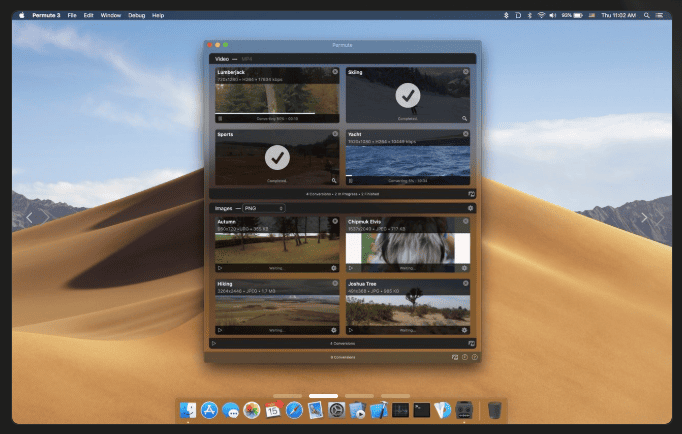Remove the Yacht video item
This screenshot has height=434, width=682.
[x=465, y=134]
